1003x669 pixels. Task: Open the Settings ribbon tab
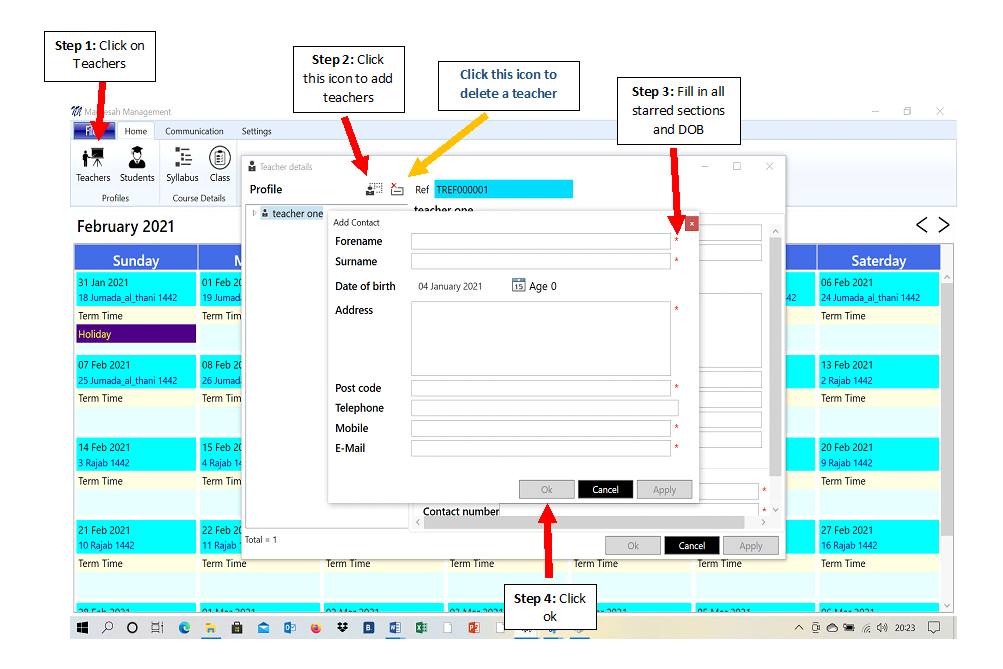[256, 131]
